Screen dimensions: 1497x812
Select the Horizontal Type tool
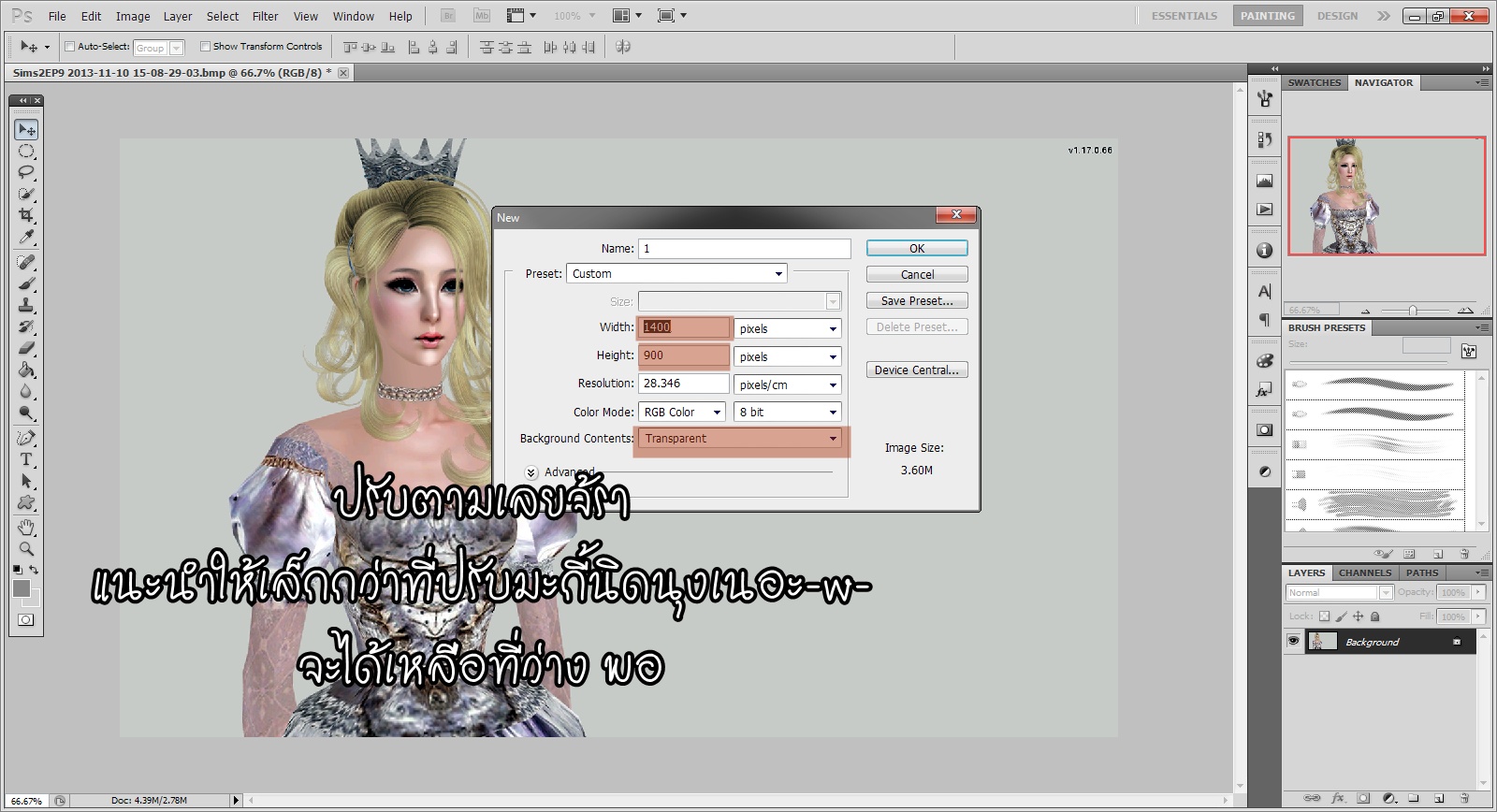point(26,459)
